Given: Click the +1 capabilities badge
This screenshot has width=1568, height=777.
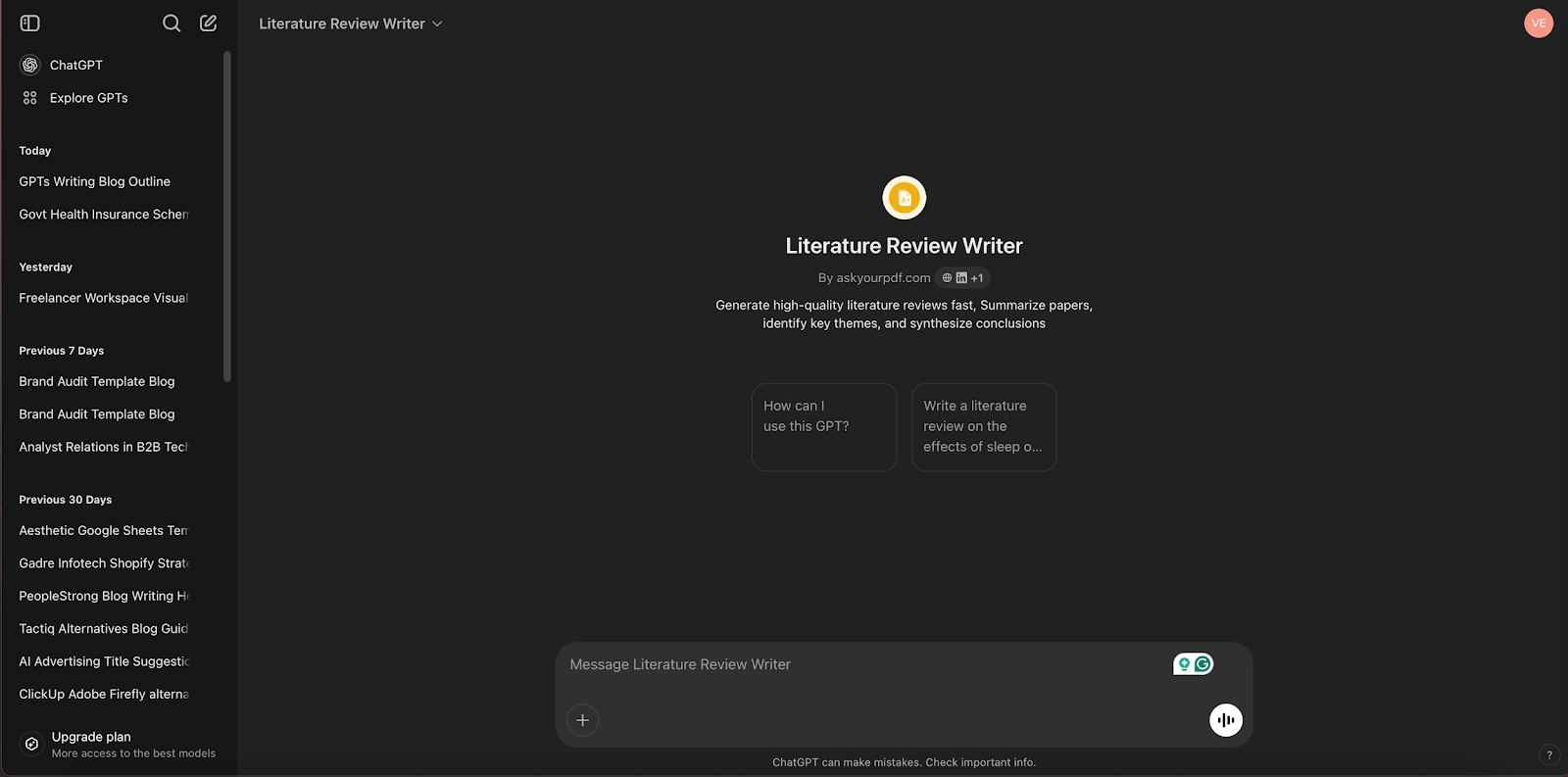Looking at the screenshot, I should coord(977,278).
